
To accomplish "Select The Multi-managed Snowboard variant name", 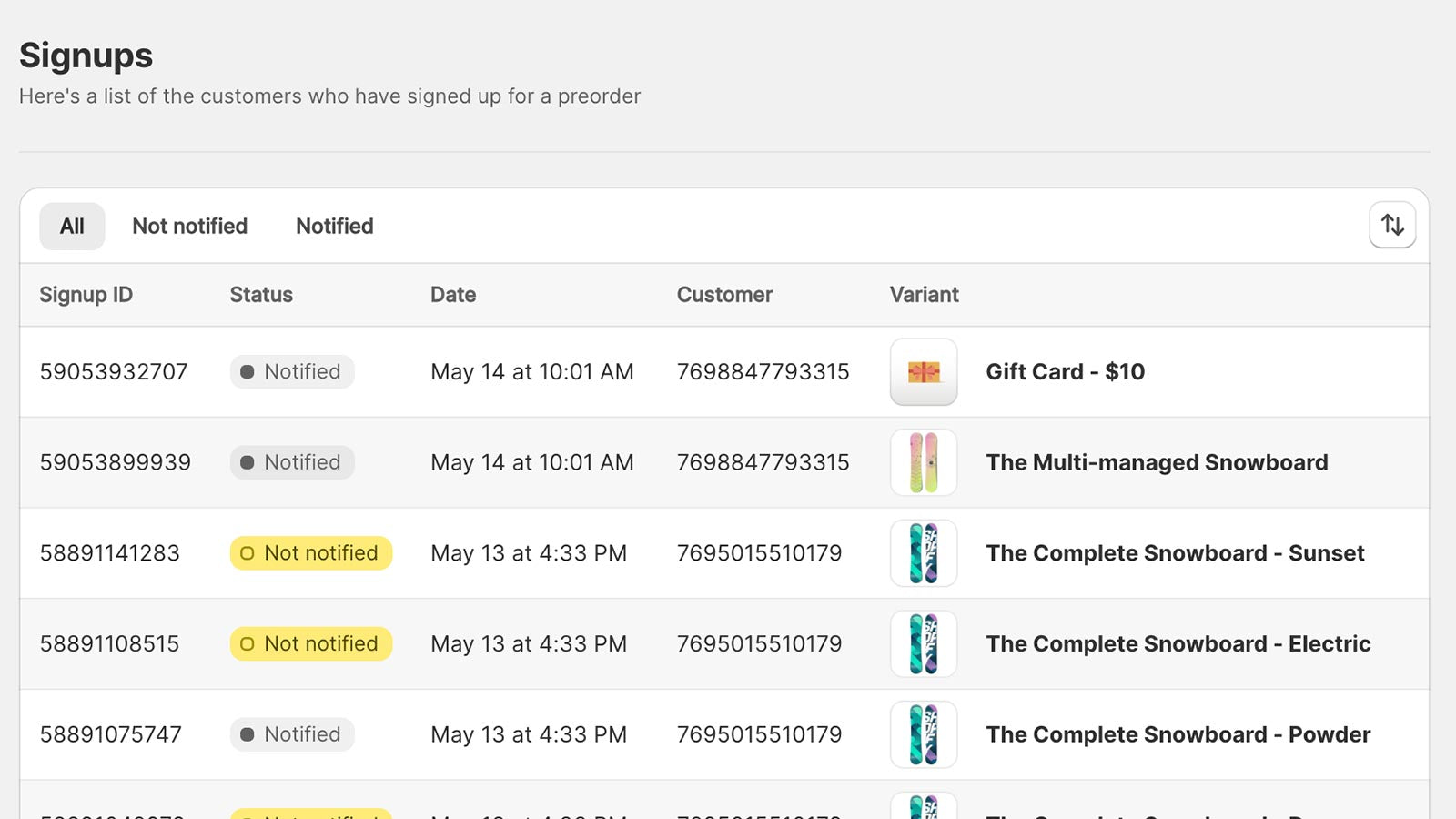I will 1157,462.
